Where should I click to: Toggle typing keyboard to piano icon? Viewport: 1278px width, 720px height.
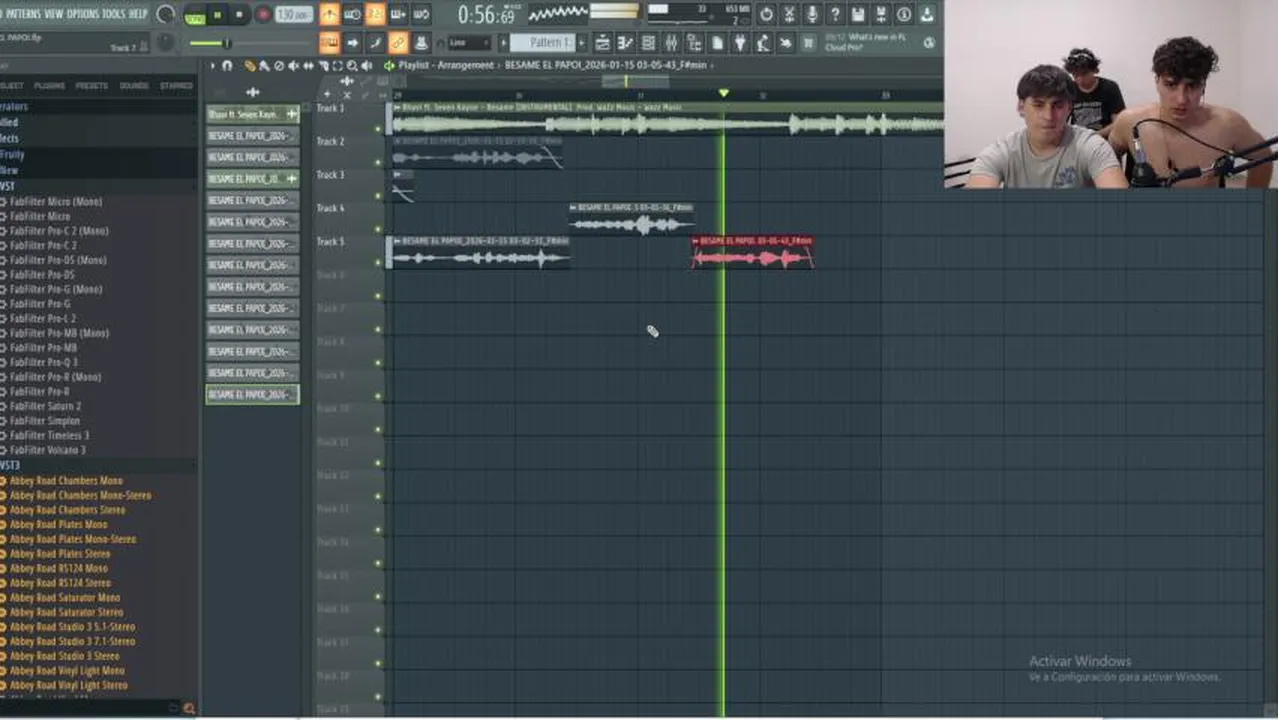pyautogui.click(x=330, y=42)
